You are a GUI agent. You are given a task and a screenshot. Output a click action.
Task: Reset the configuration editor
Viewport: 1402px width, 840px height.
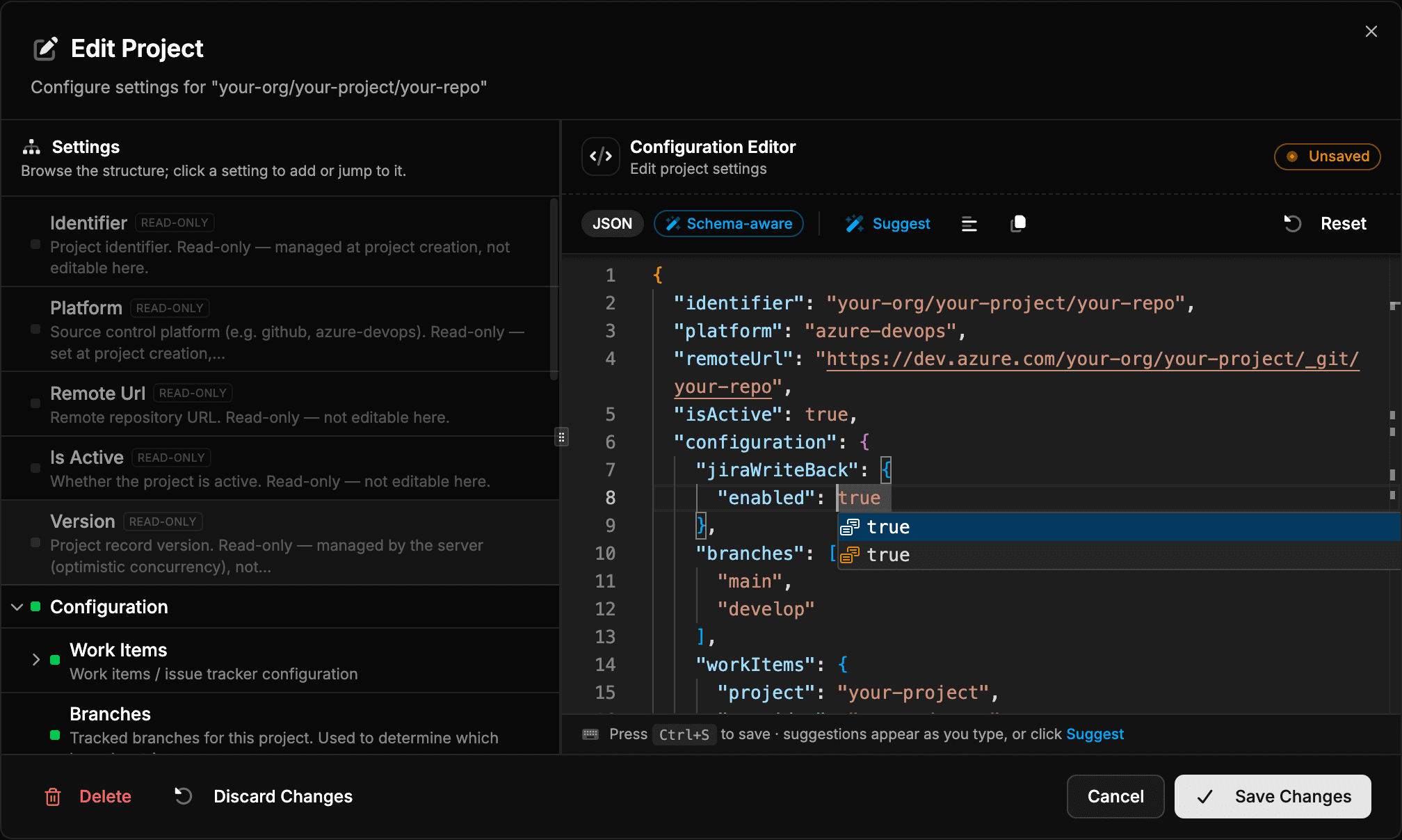coord(1326,223)
